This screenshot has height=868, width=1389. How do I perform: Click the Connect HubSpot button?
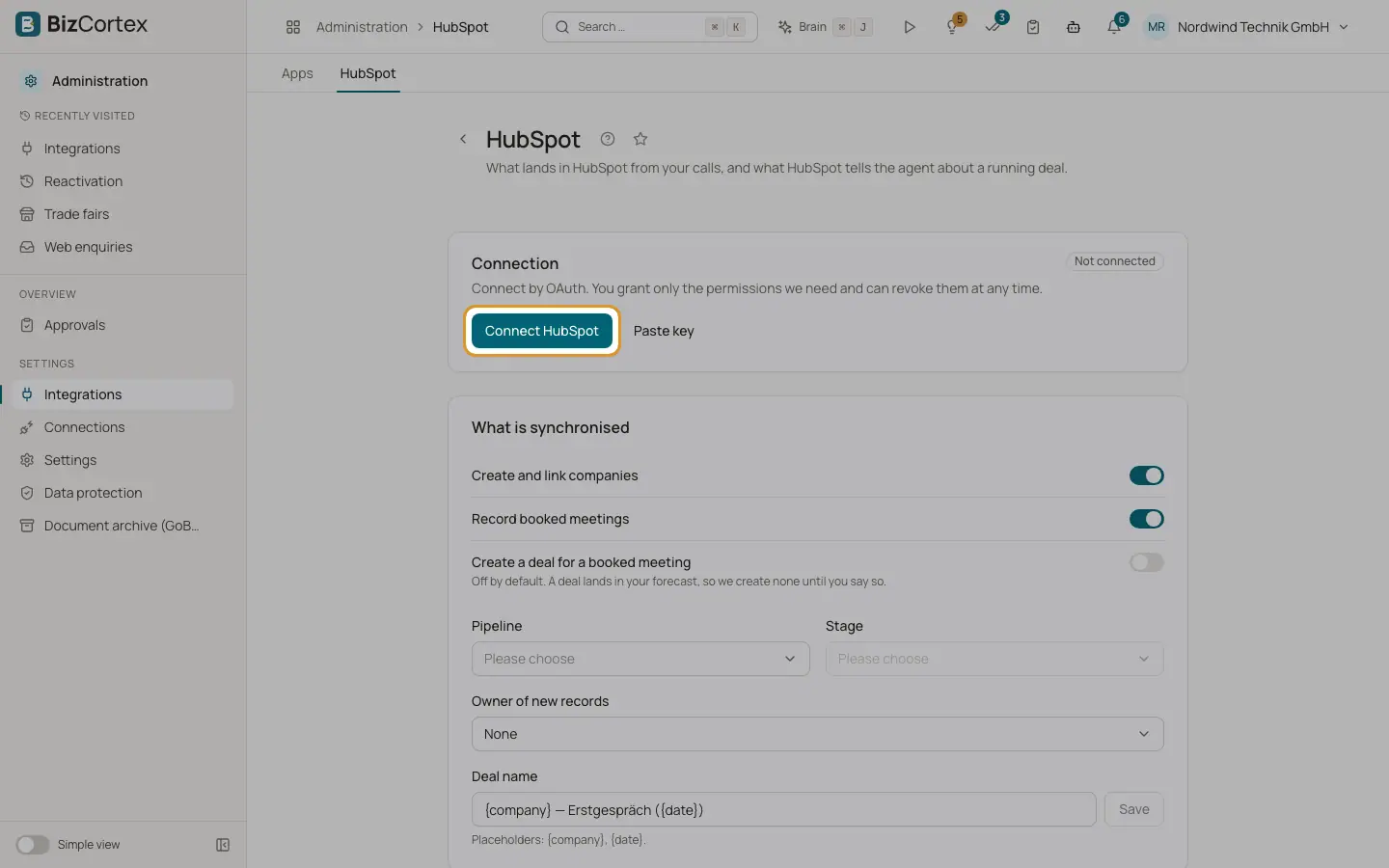541,331
